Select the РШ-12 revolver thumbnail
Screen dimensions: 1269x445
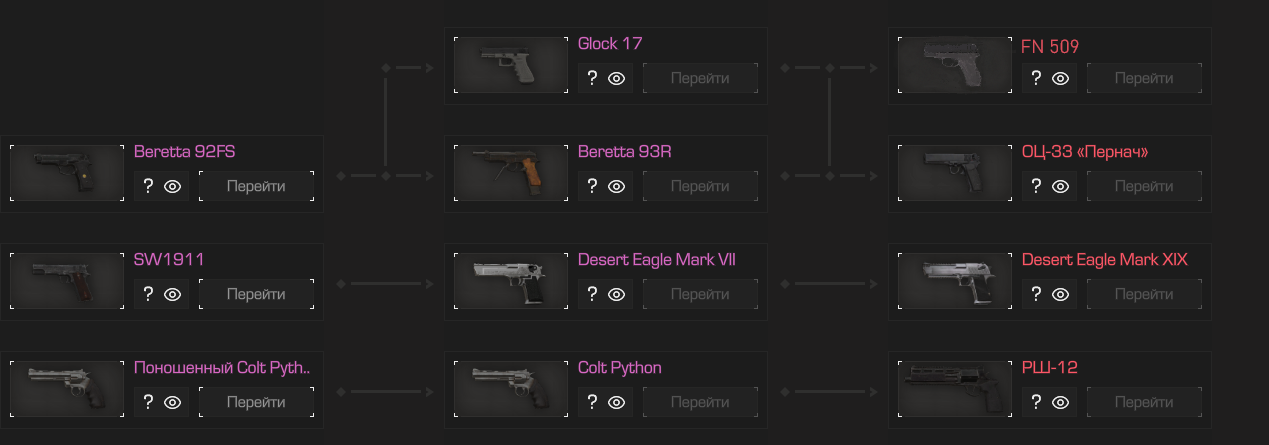(955, 389)
